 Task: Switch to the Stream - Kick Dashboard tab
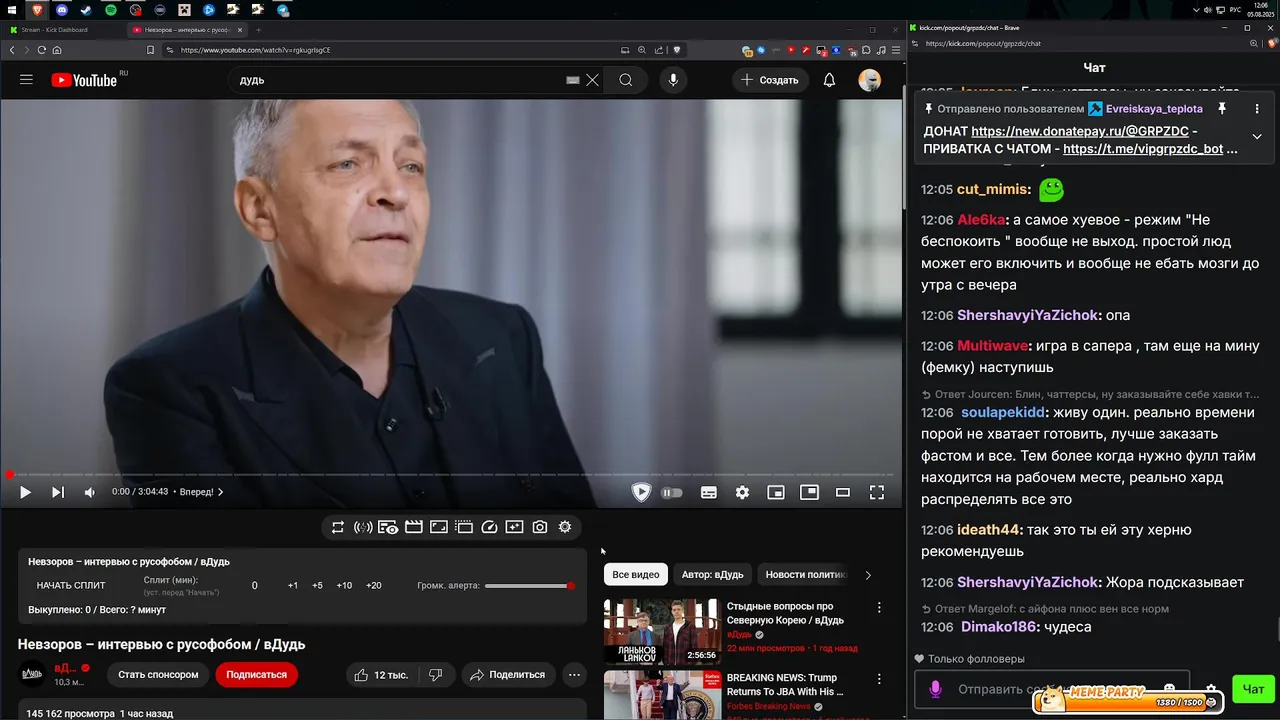click(x=63, y=30)
